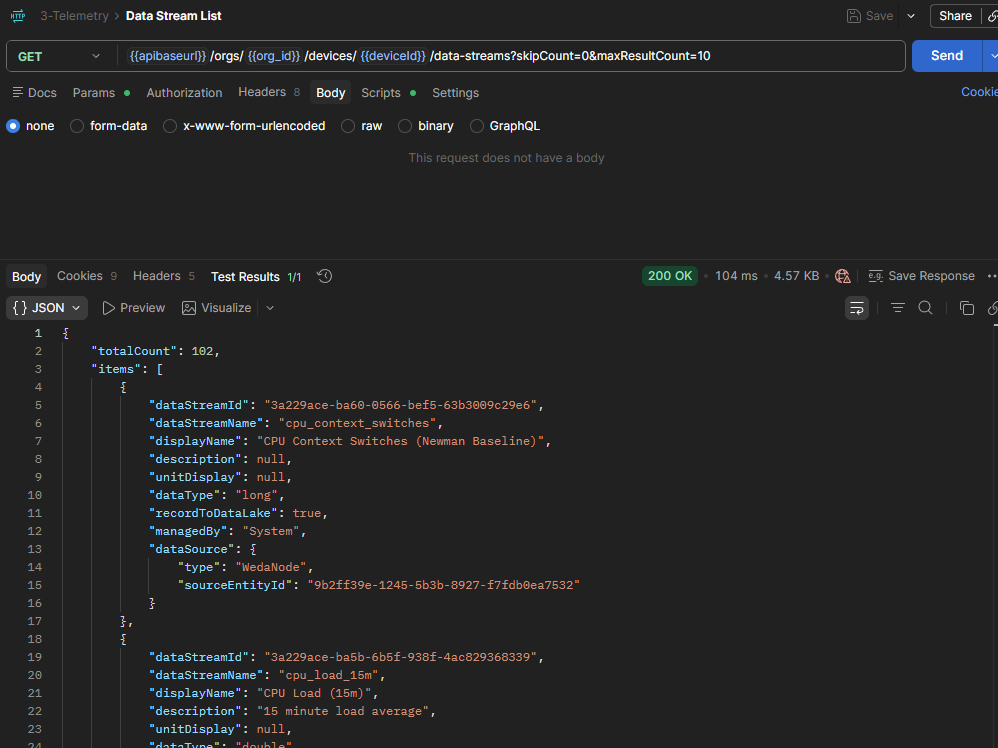This screenshot has height=748, width=998.
Task: Select the form-data body option
Action: pyautogui.click(x=76, y=126)
